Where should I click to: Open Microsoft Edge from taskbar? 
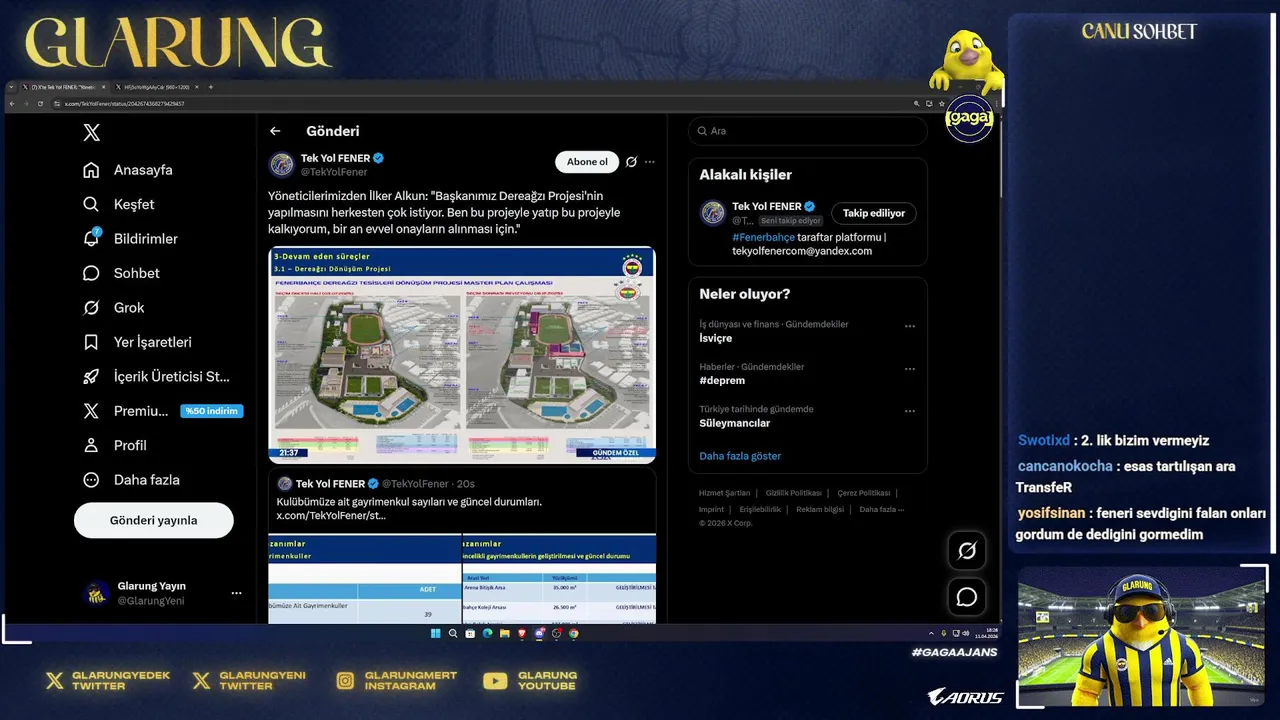click(488, 633)
